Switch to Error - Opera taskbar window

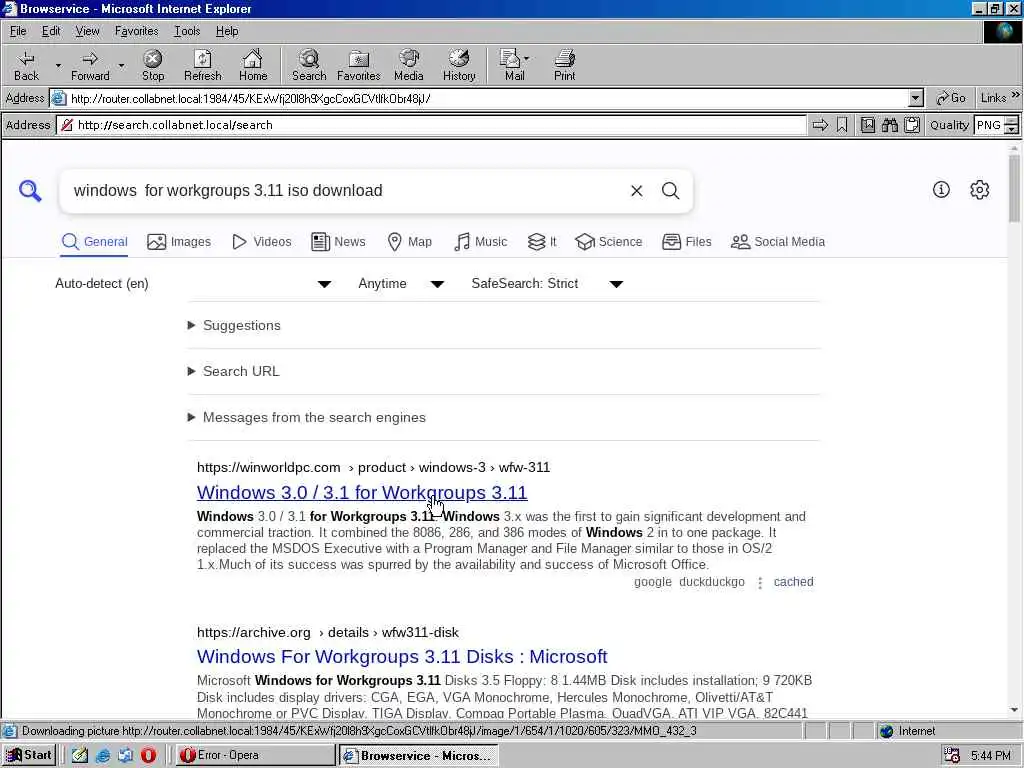pos(255,755)
